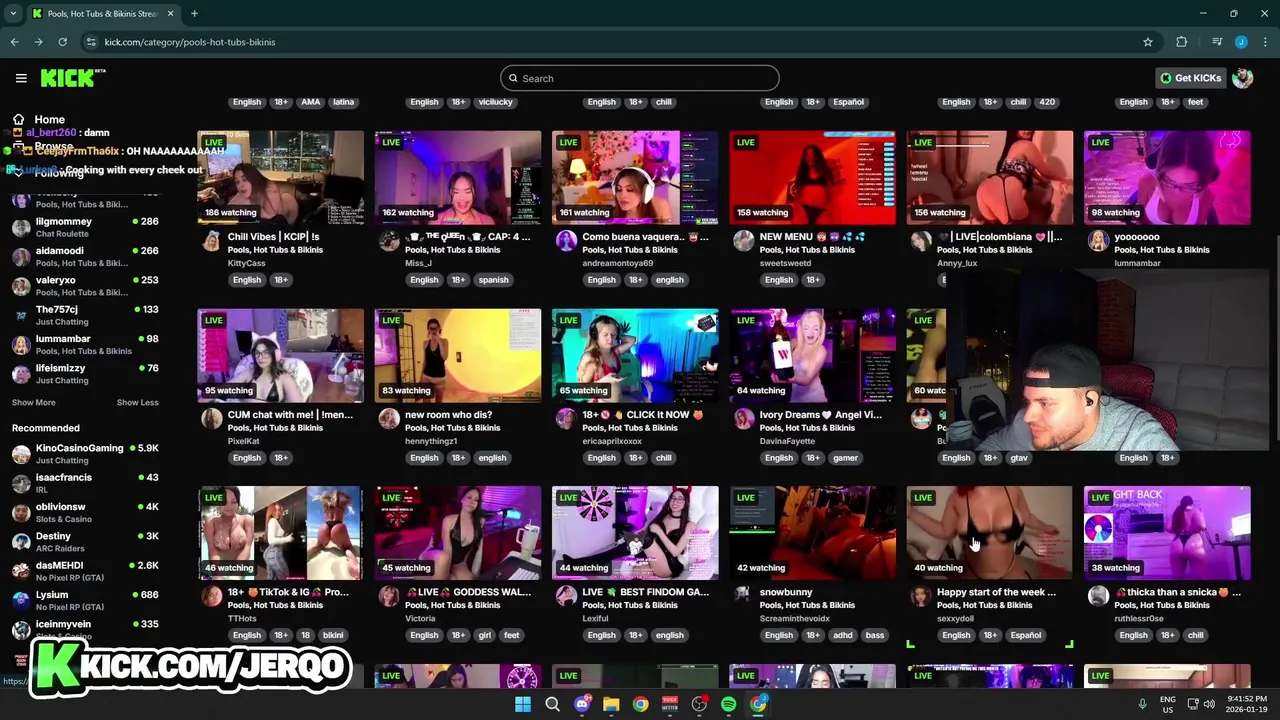Click the hennythingz1 streamer avatar

[389, 419]
